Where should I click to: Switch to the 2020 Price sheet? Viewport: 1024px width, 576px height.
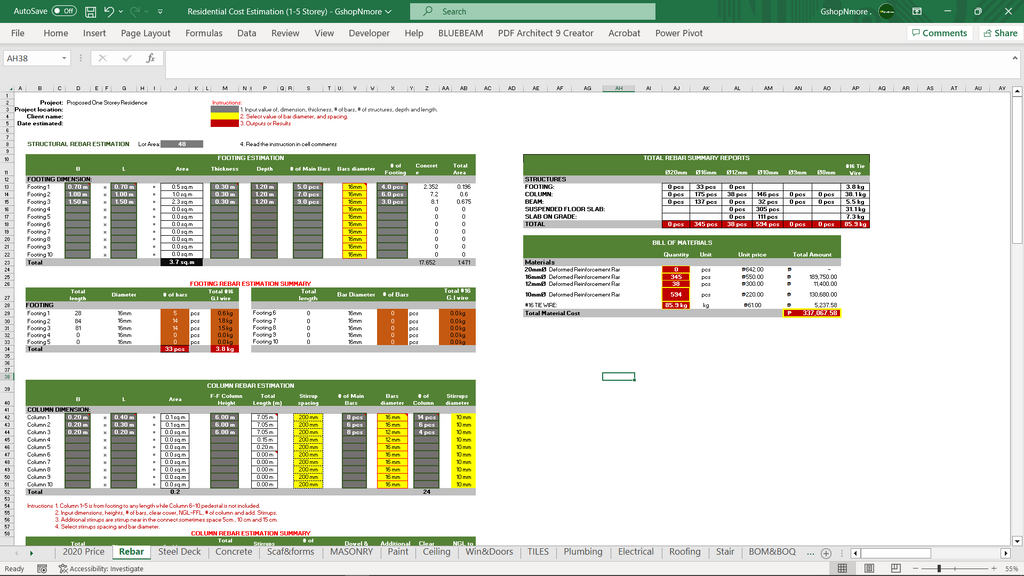pyautogui.click(x=84, y=552)
